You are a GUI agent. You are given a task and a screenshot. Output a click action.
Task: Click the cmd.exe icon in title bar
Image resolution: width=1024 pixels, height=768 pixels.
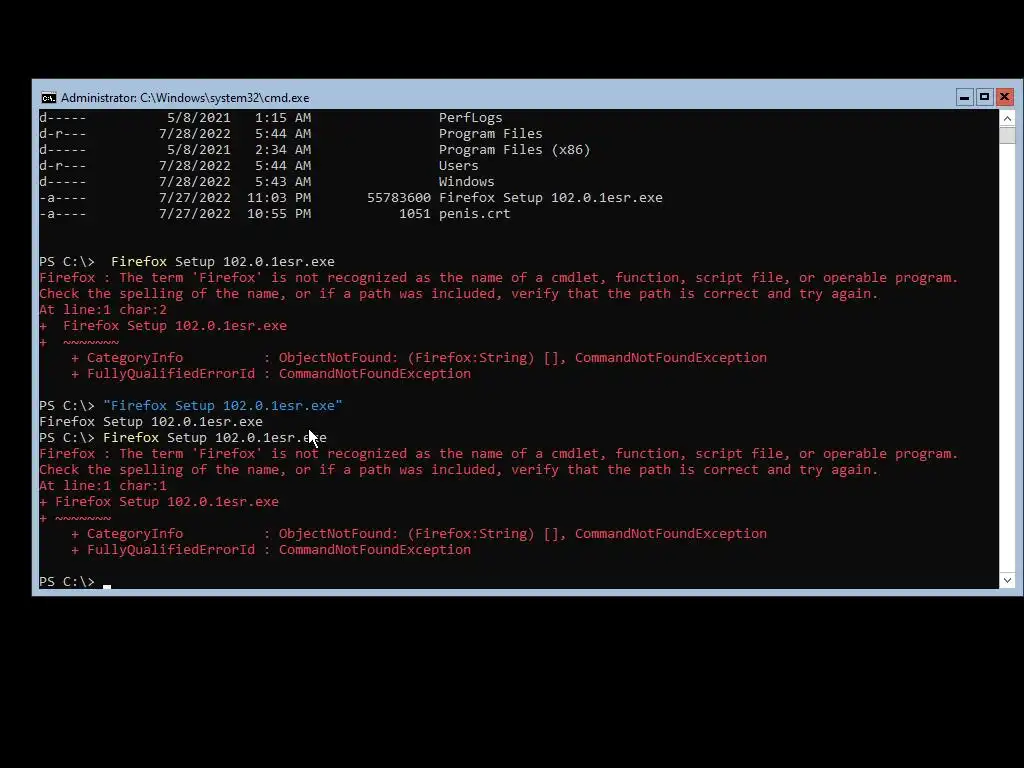click(48, 98)
